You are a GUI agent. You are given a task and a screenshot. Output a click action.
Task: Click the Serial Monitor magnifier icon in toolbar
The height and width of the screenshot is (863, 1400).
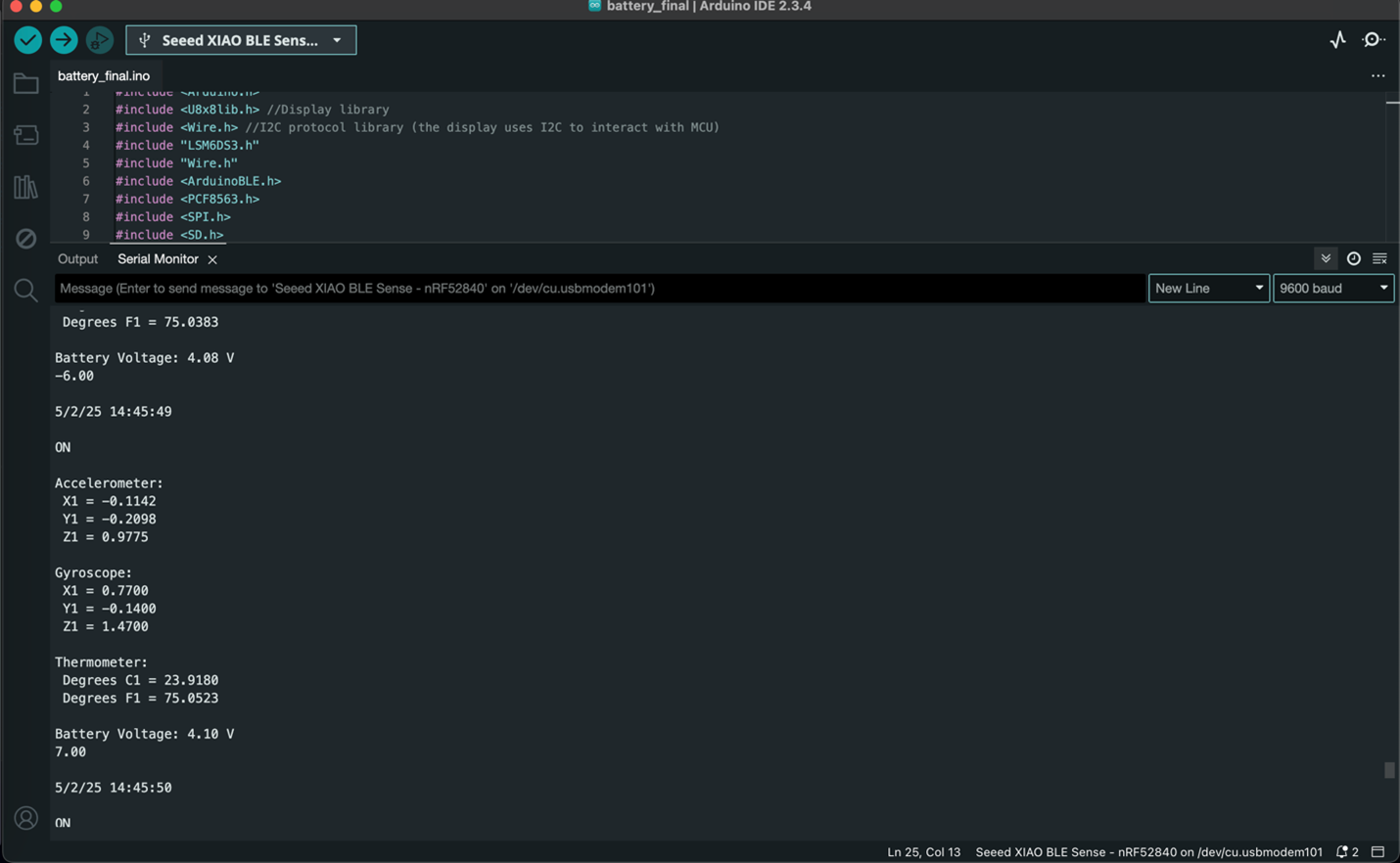(x=1373, y=40)
